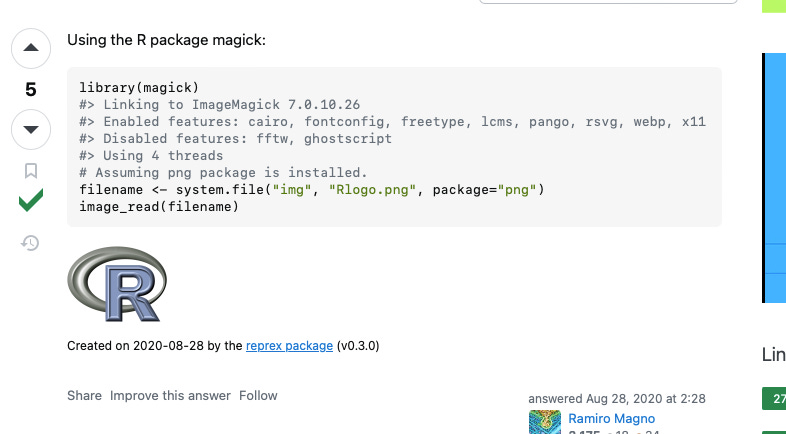Bookmark the answer with the bookmark icon
This screenshot has width=786, height=434.
point(30,172)
